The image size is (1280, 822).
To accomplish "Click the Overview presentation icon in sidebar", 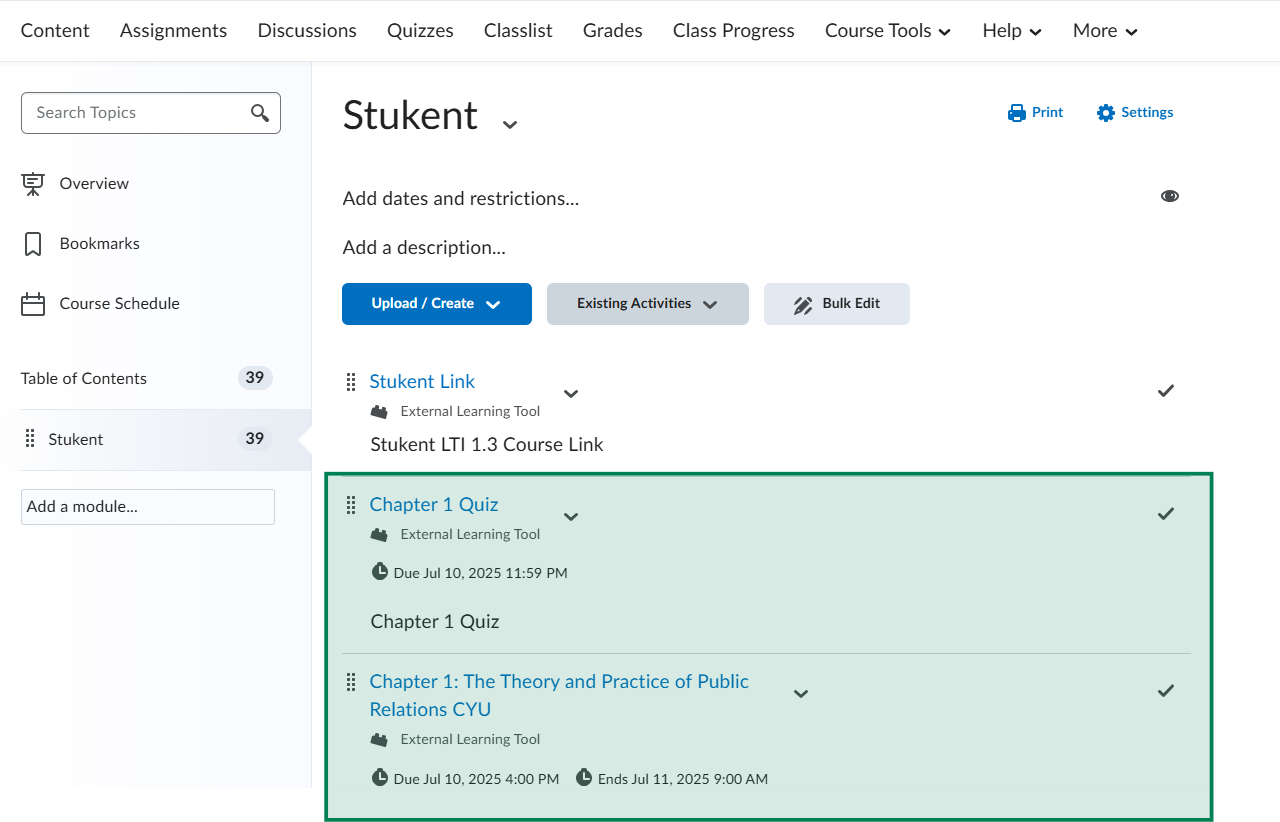I will coord(33,184).
